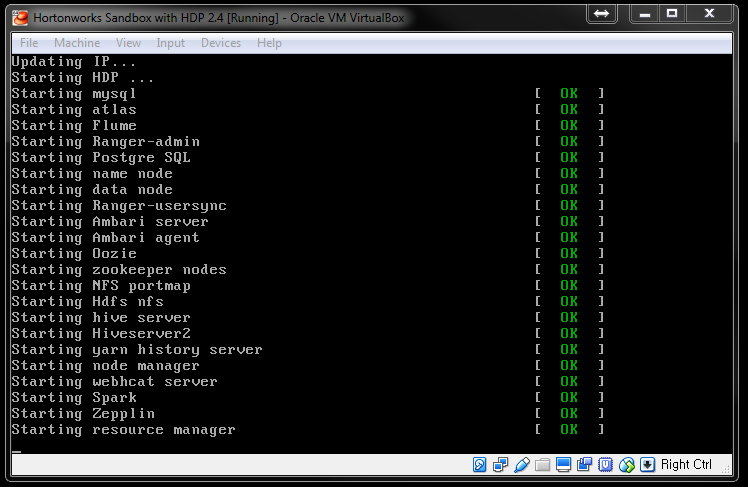748x487 pixels.
Task: Click the 'Starting Postgre SQL' line
Action: pyautogui.click(x=101, y=158)
